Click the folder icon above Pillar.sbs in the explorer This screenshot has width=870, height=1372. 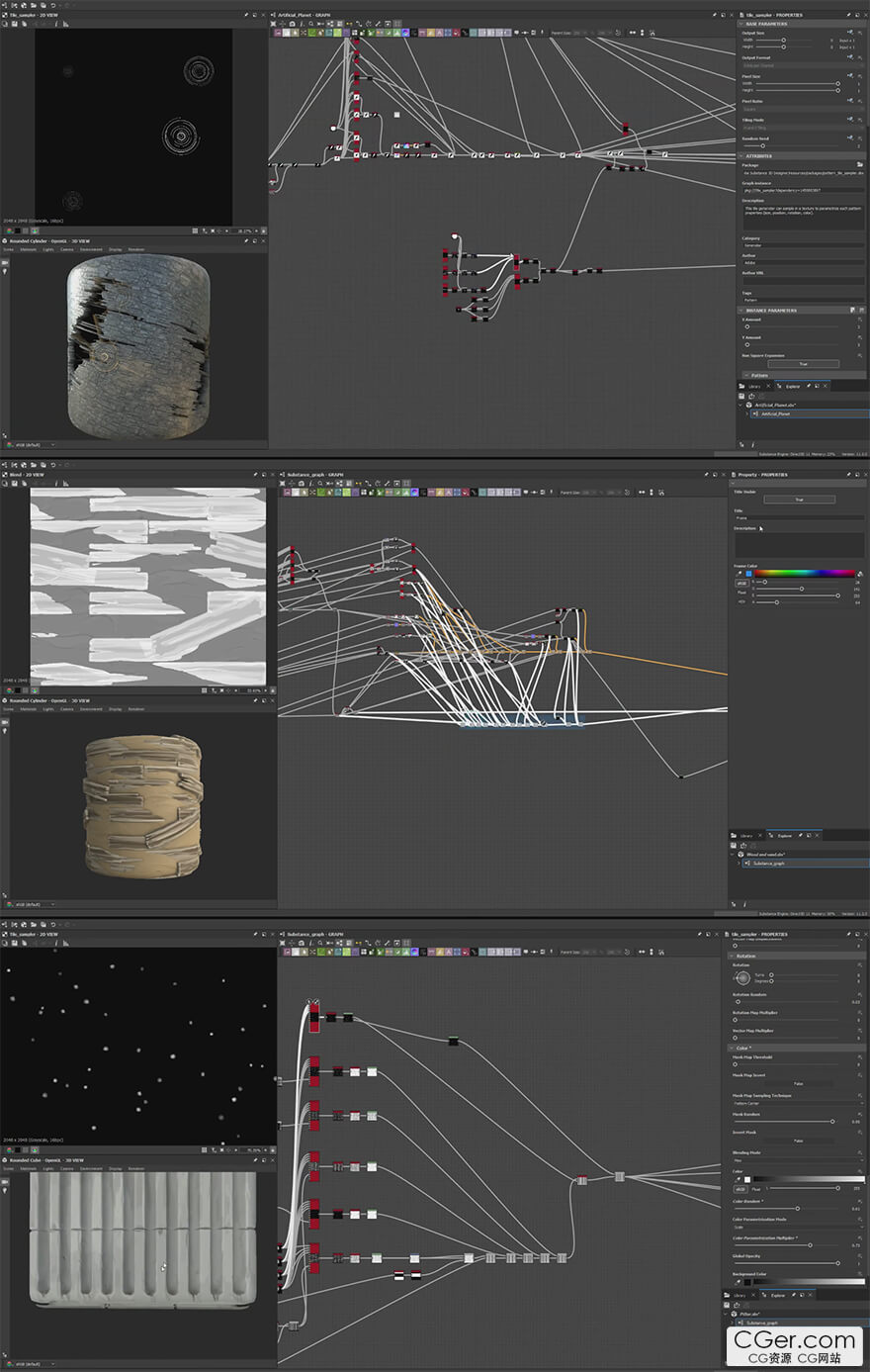tap(737, 1305)
